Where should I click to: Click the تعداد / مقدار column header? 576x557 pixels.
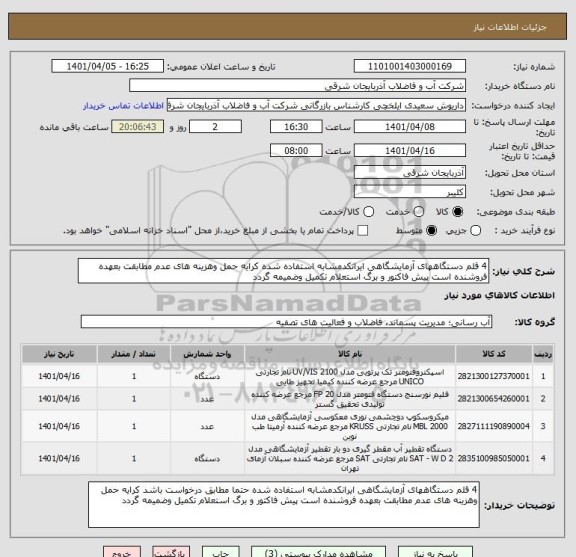pyautogui.click(x=134, y=354)
